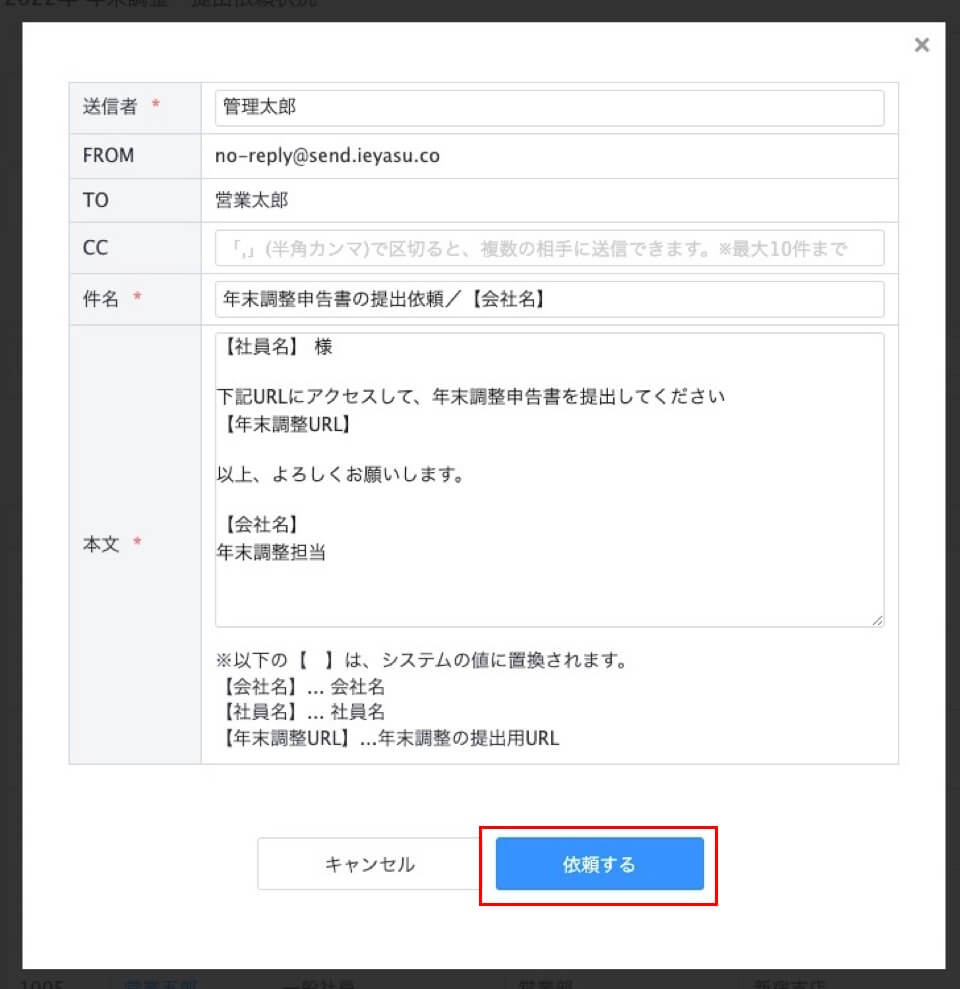
Task: Click the TO recipient 営業太郎
Action: (x=251, y=200)
